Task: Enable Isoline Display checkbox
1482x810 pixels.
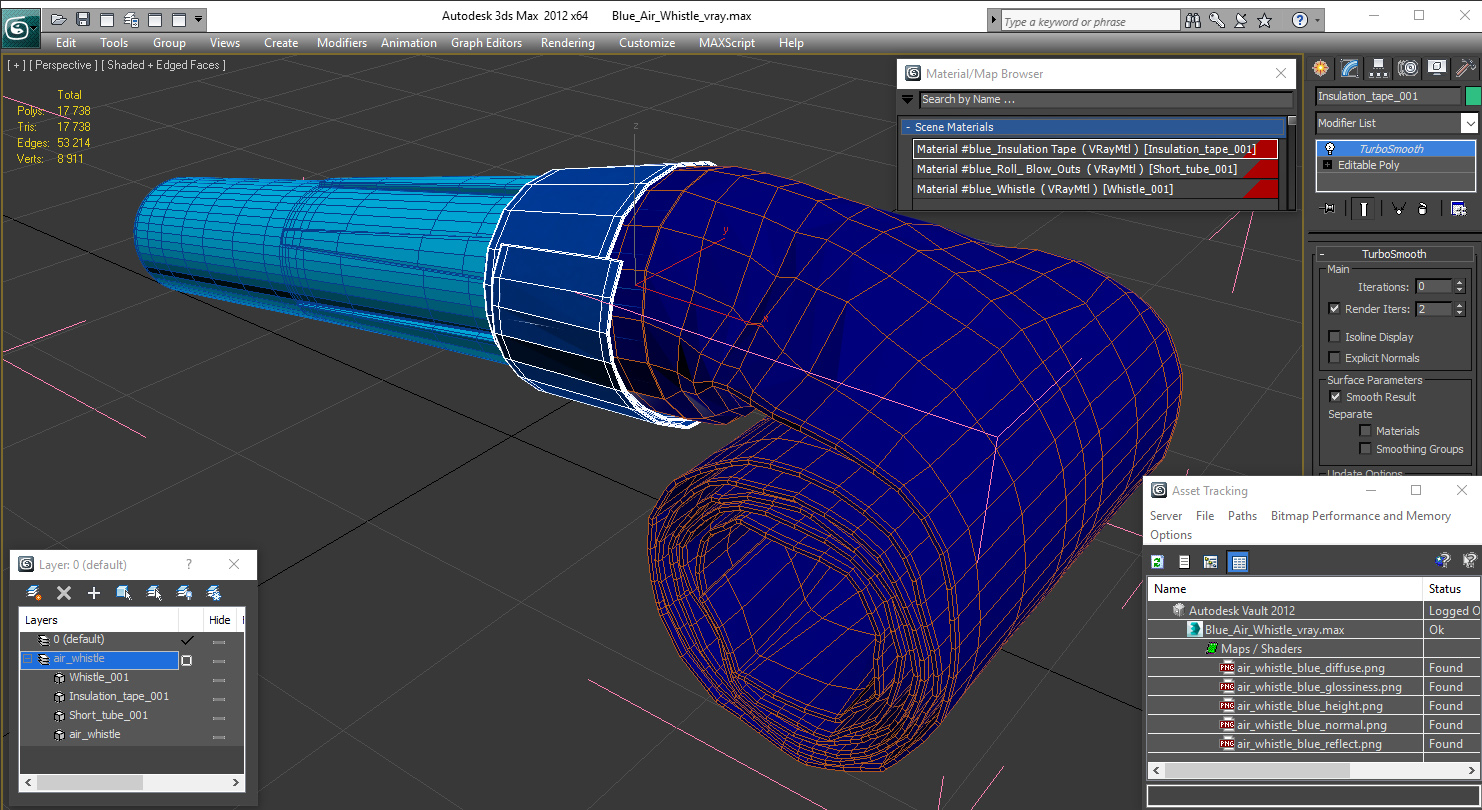Action: 1334,337
